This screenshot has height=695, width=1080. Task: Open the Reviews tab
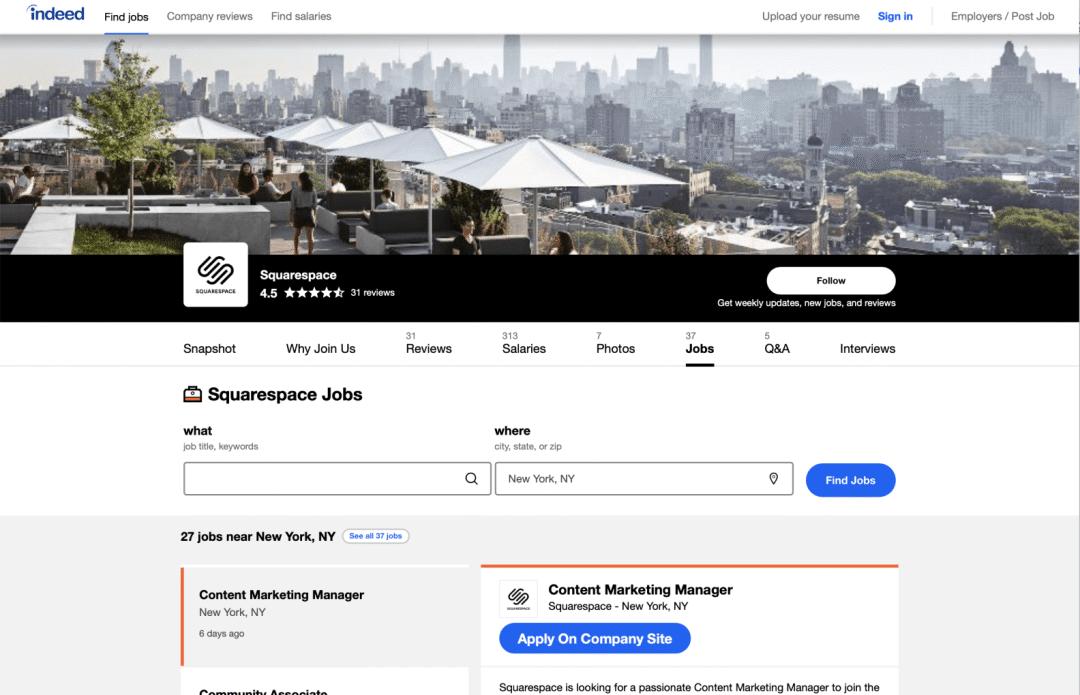428,348
